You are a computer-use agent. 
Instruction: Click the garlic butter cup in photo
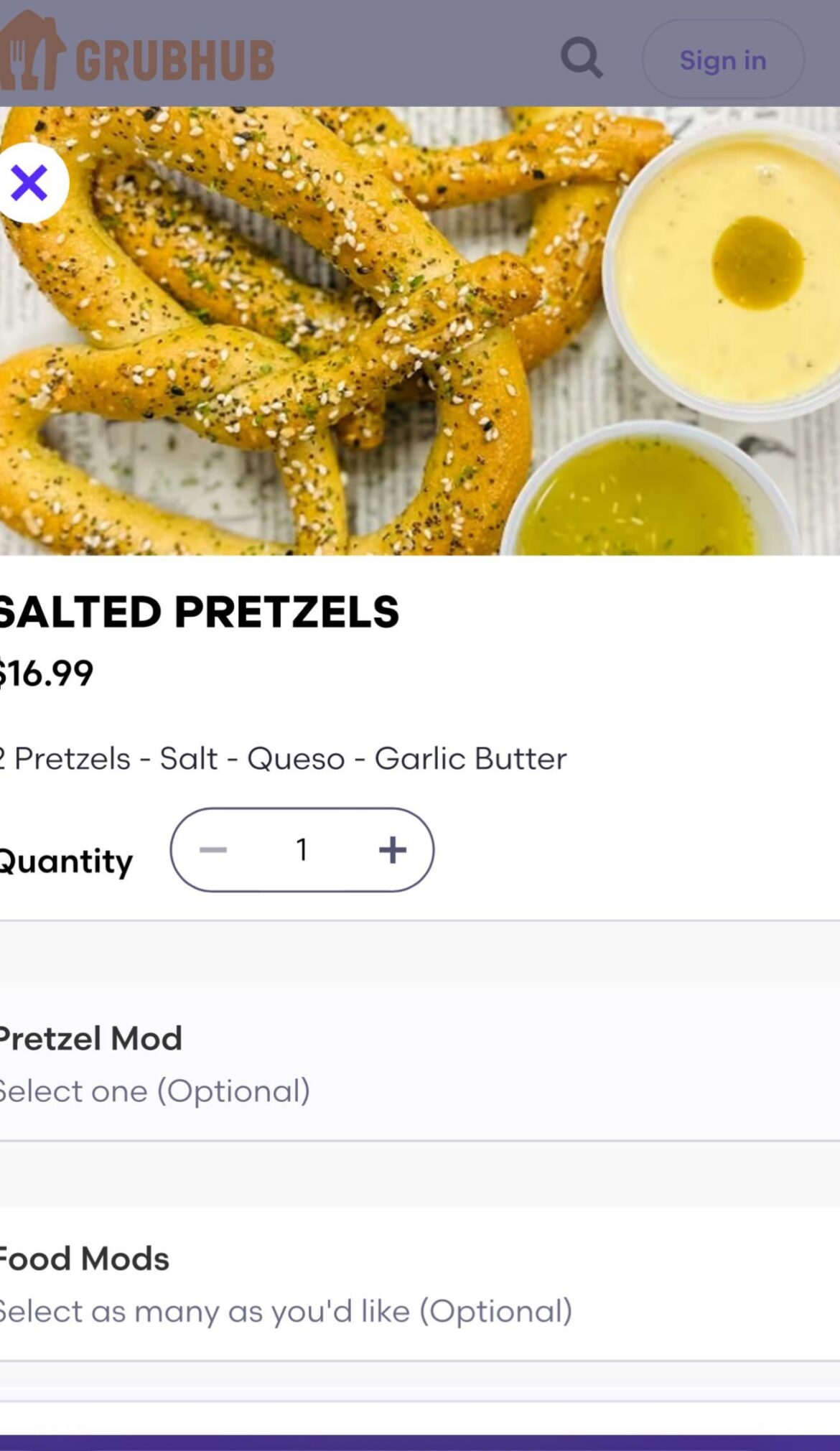click(639, 495)
